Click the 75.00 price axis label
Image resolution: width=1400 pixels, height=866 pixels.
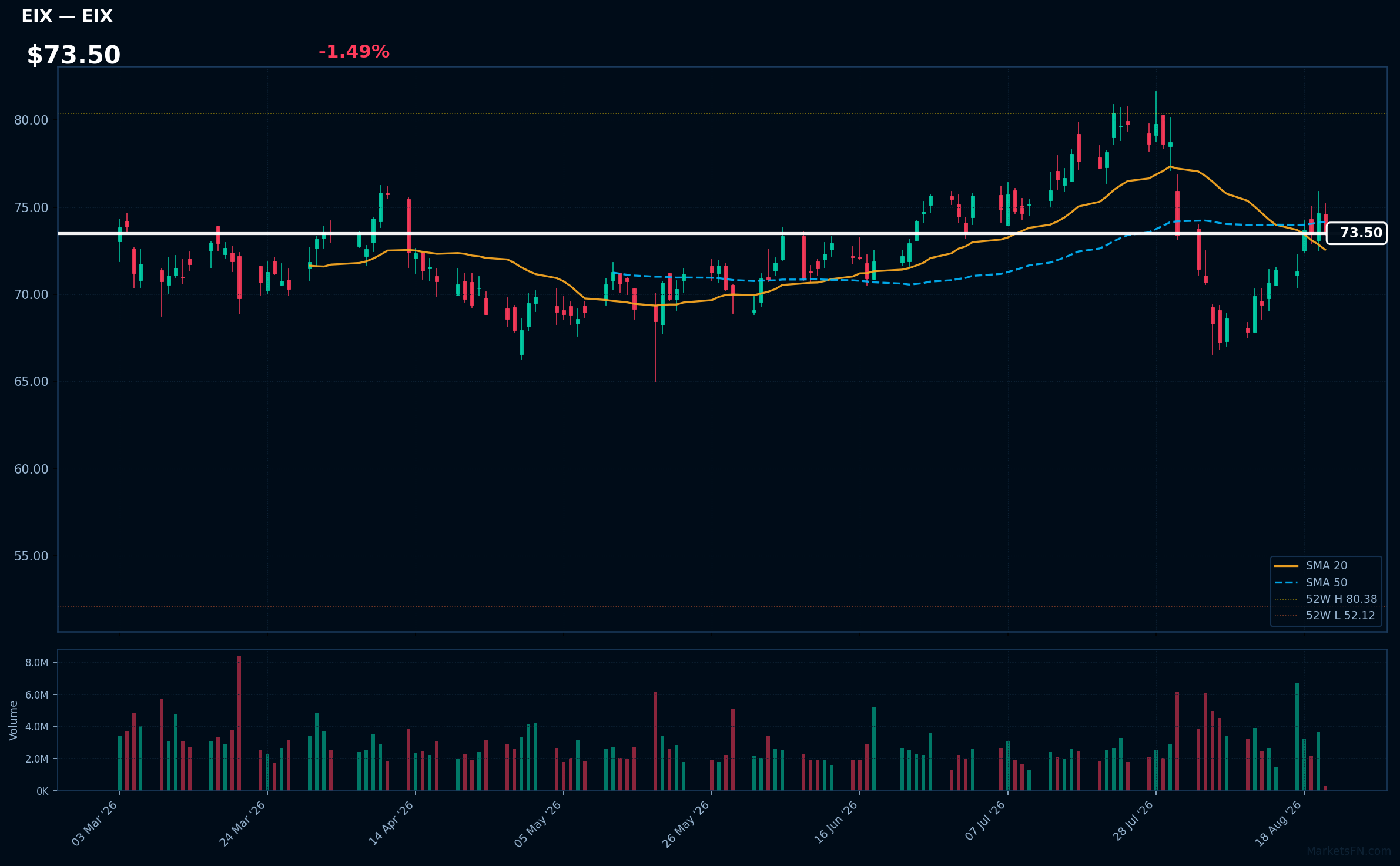31,208
